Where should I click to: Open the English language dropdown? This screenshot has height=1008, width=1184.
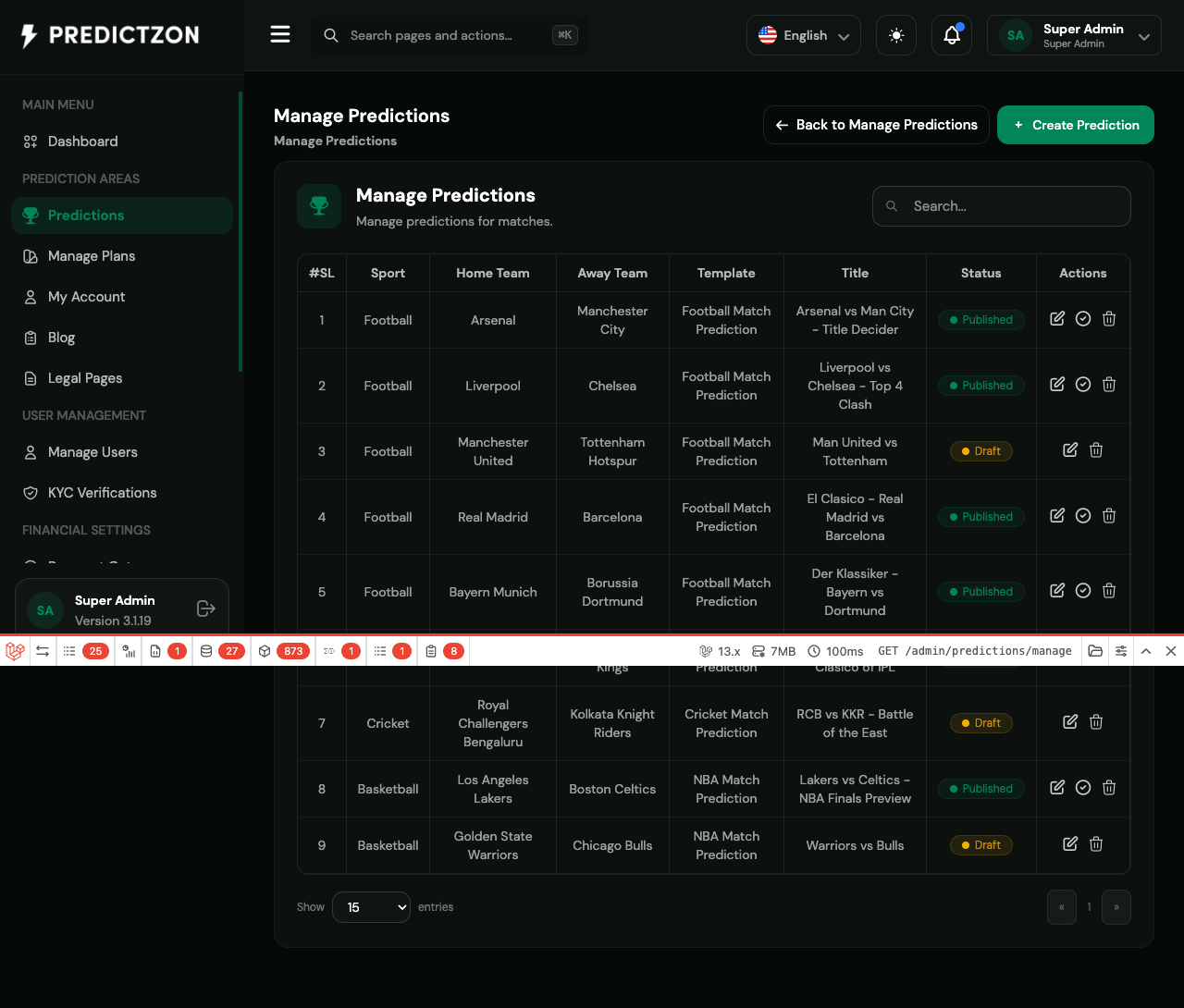click(x=804, y=35)
